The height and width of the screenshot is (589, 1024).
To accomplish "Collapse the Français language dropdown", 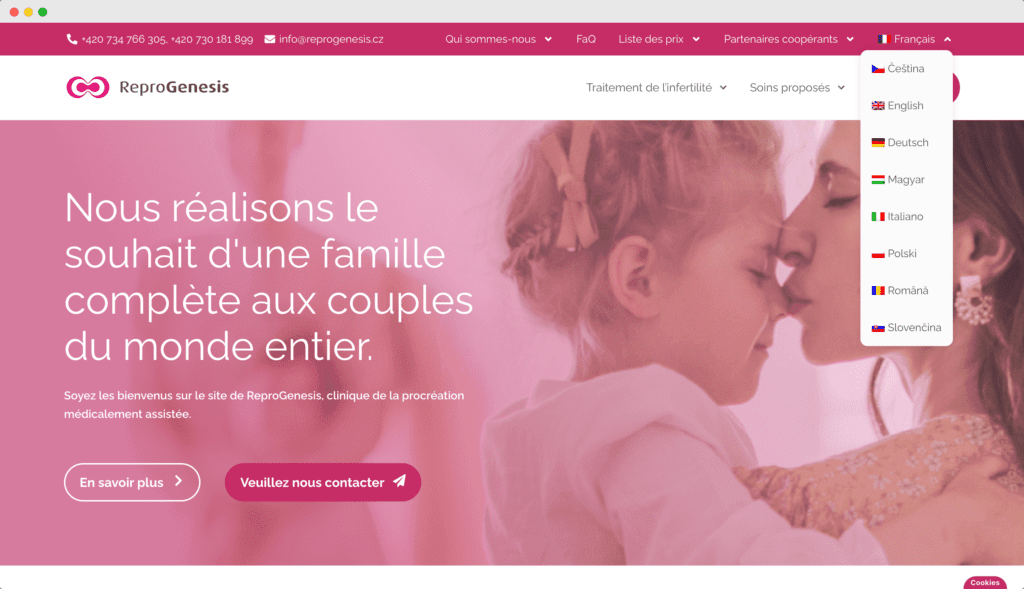I will coord(914,39).
